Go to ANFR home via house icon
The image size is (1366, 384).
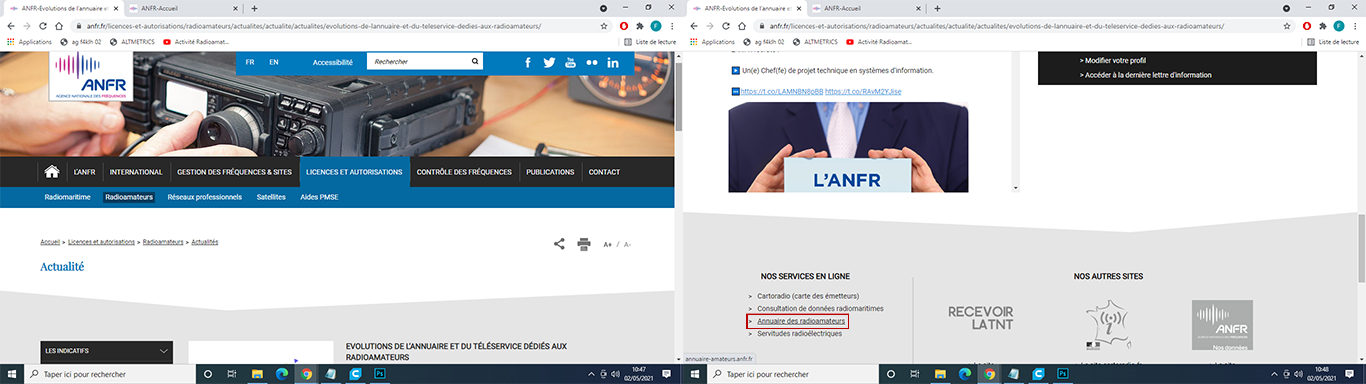(51, 172)
